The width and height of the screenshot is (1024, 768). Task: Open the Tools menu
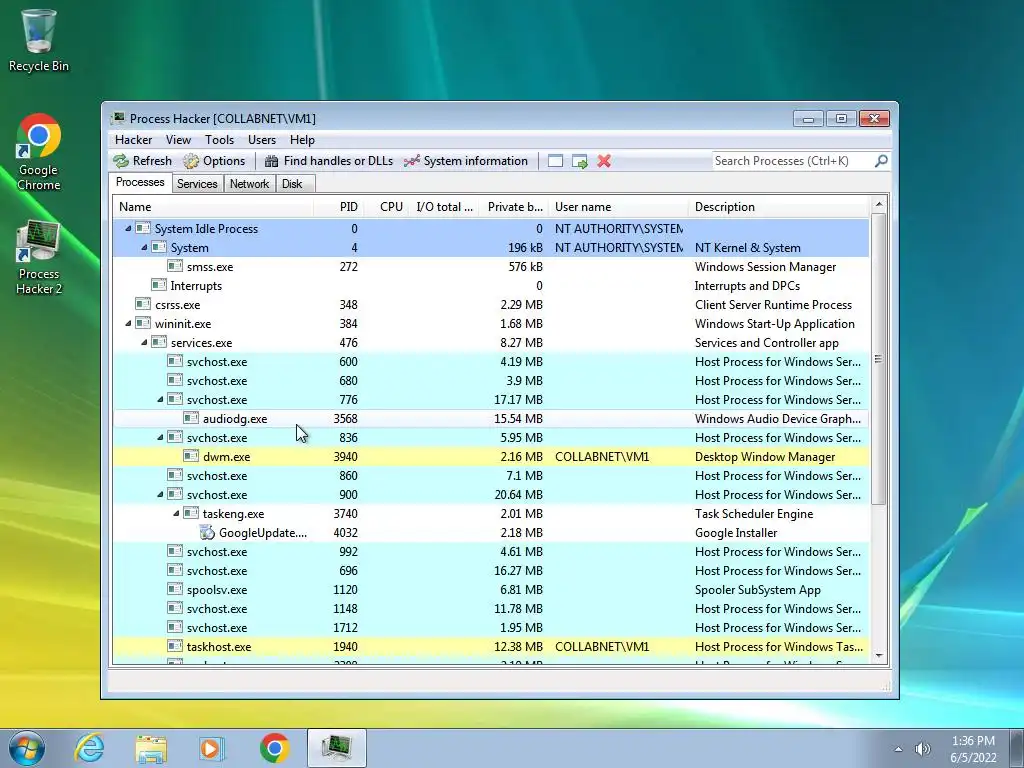coord(219,140)
